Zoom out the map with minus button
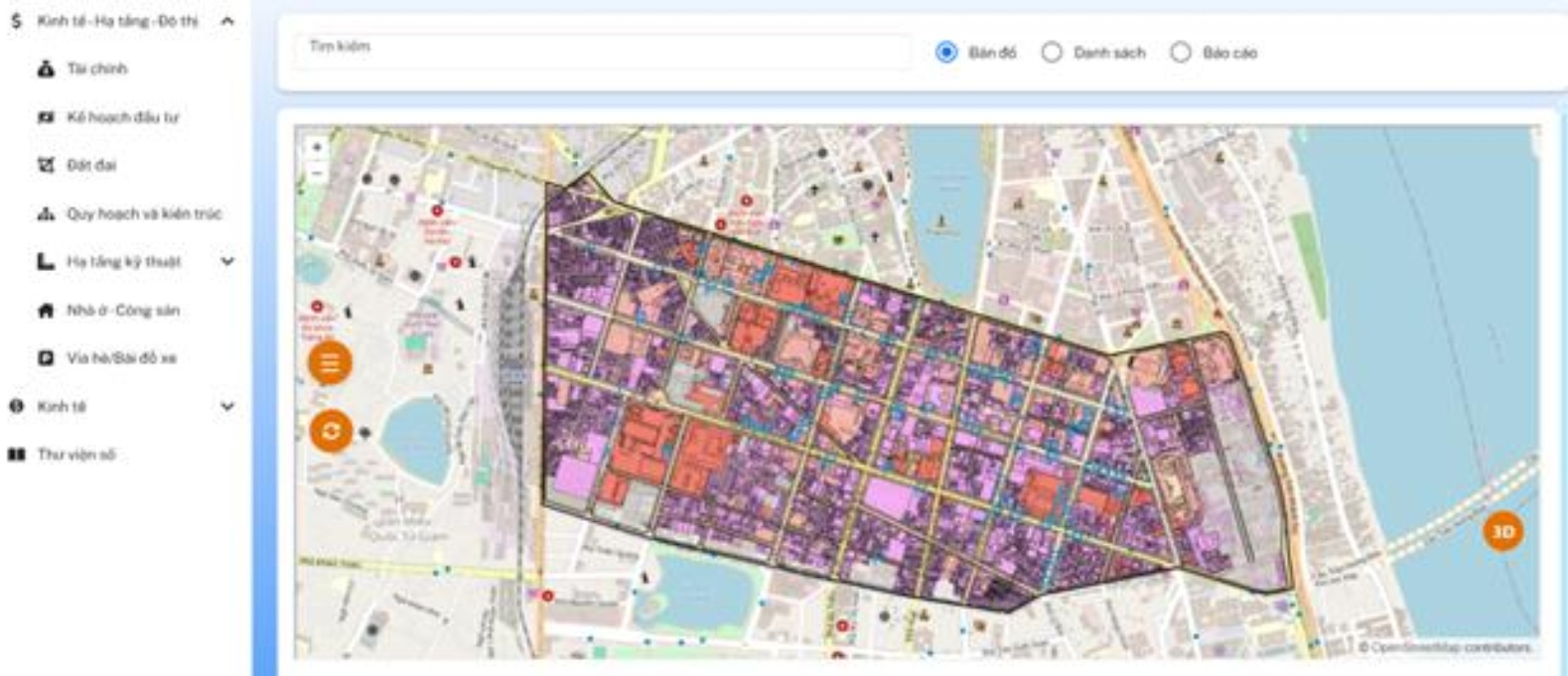Image resolution: width=1568 pixels, height=676 pixels. 317,172
